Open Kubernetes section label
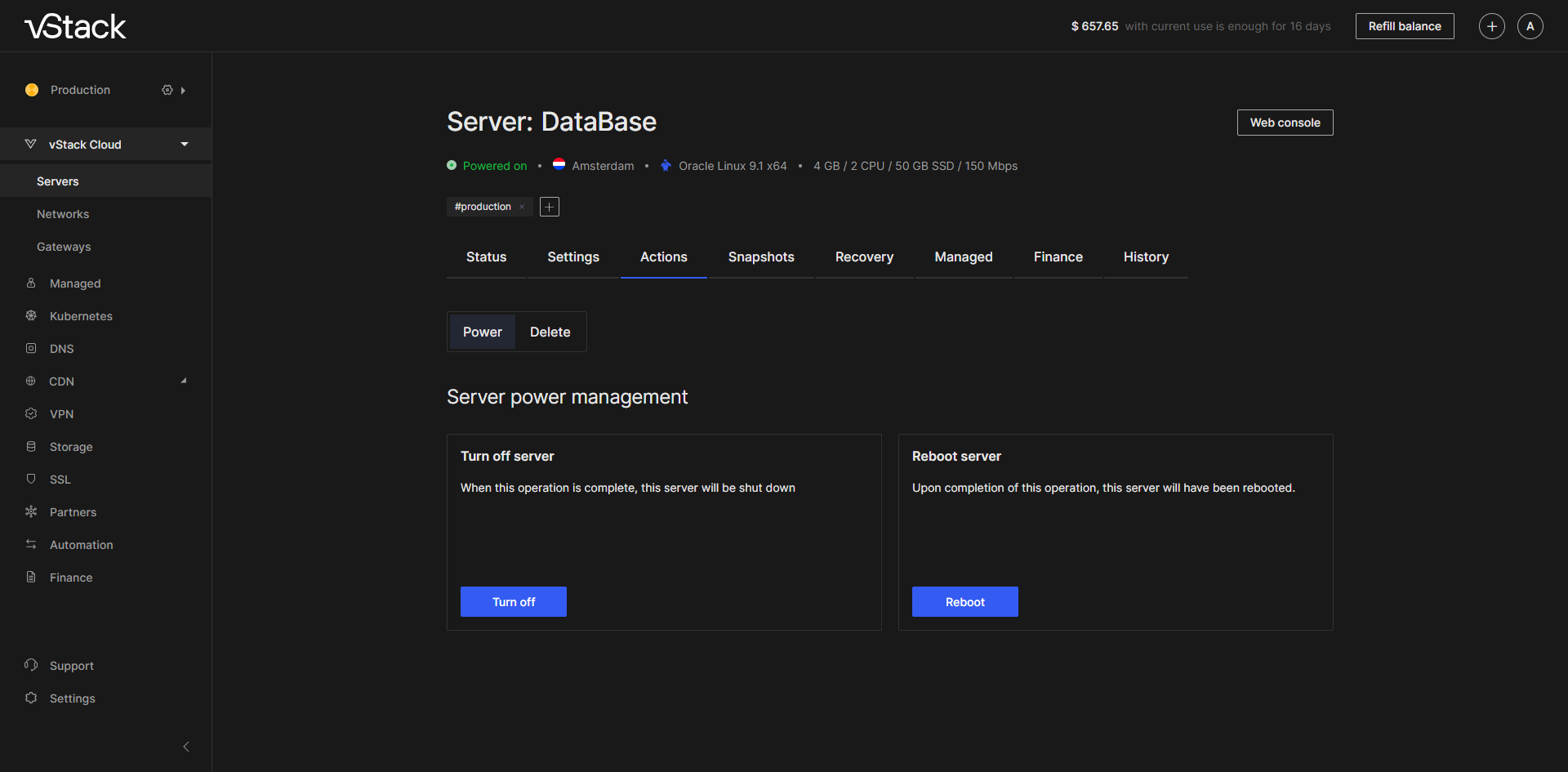1568x772 pixels. [81, 316]
